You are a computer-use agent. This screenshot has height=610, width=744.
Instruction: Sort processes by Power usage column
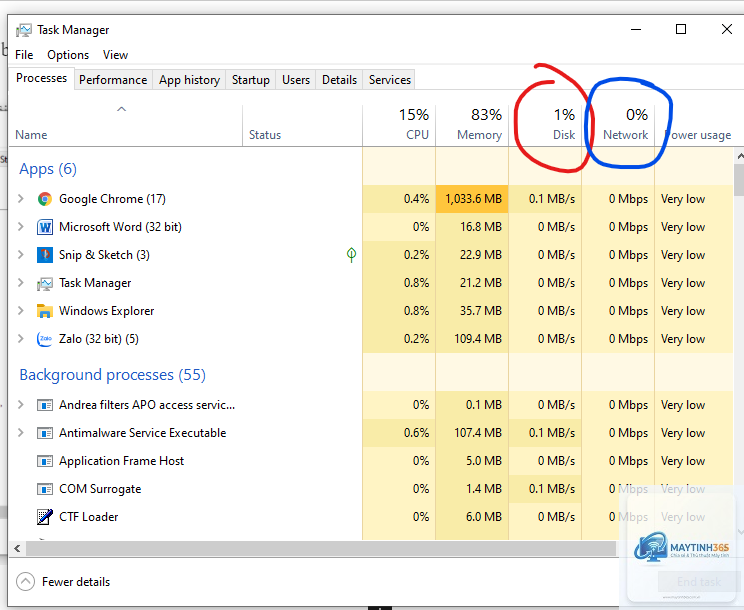(695, 126)
